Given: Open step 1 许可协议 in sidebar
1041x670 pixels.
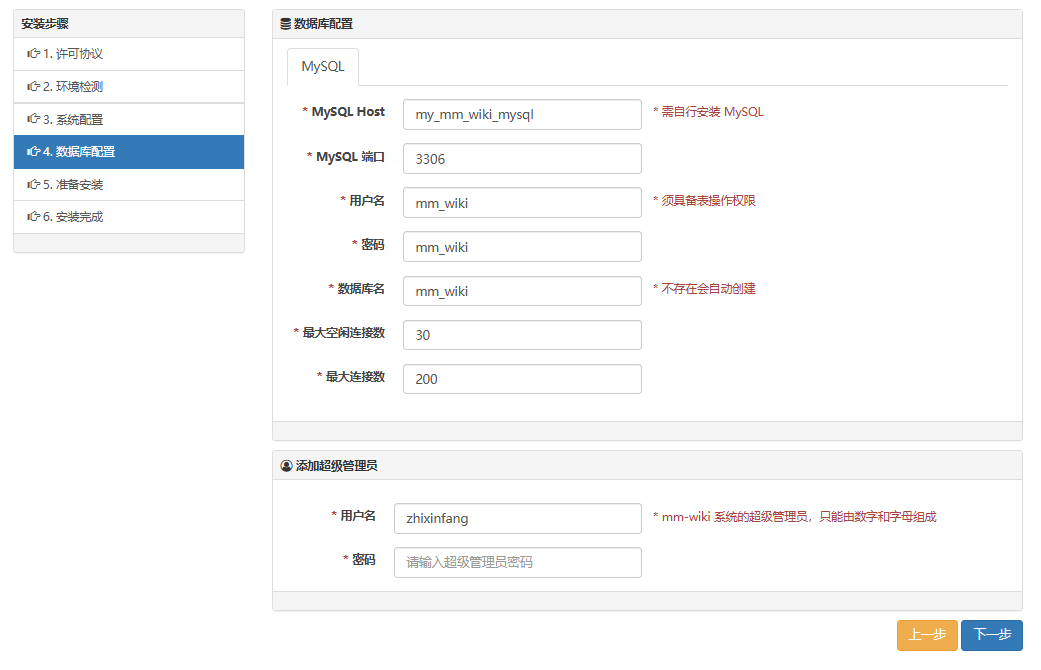Looking at the screenshot, I should point(129,54).
